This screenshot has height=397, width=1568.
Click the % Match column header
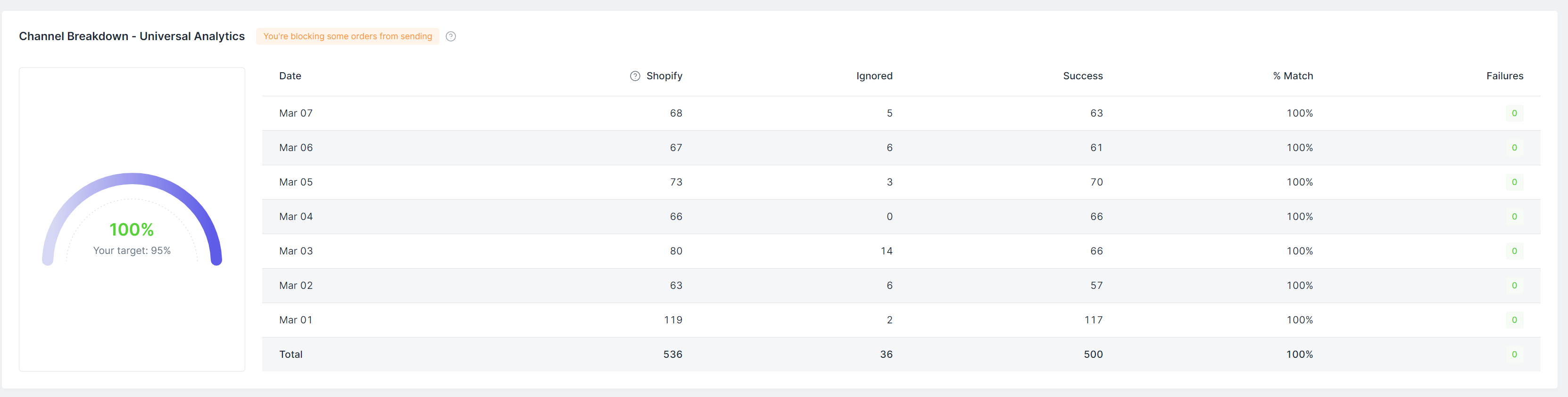[1293, 76]
